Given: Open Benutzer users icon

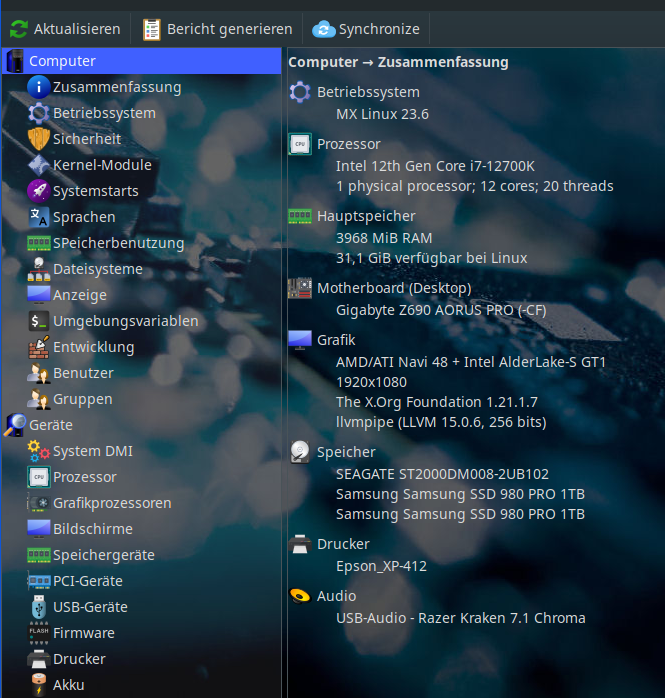Looking at the screenshot, I should click(x=39, y=373).
